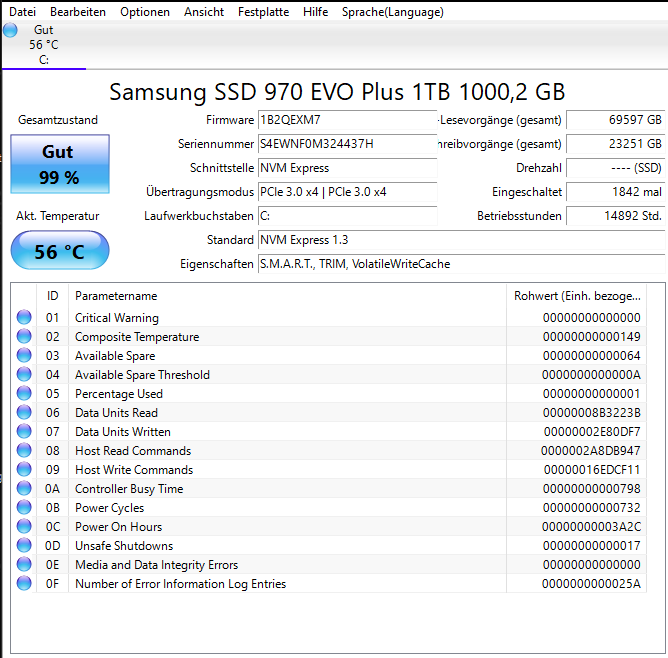
Task: Click the status orb for Power Cycles
Action: 24,507
